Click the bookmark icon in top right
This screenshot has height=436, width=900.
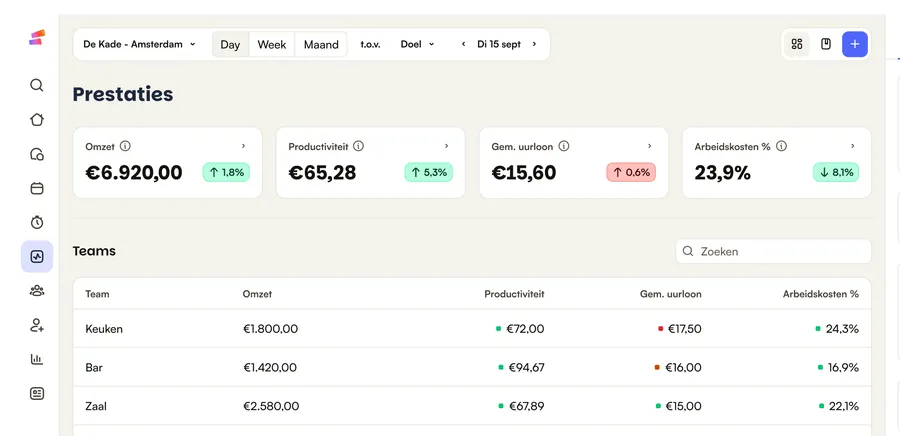click(826, 44)
